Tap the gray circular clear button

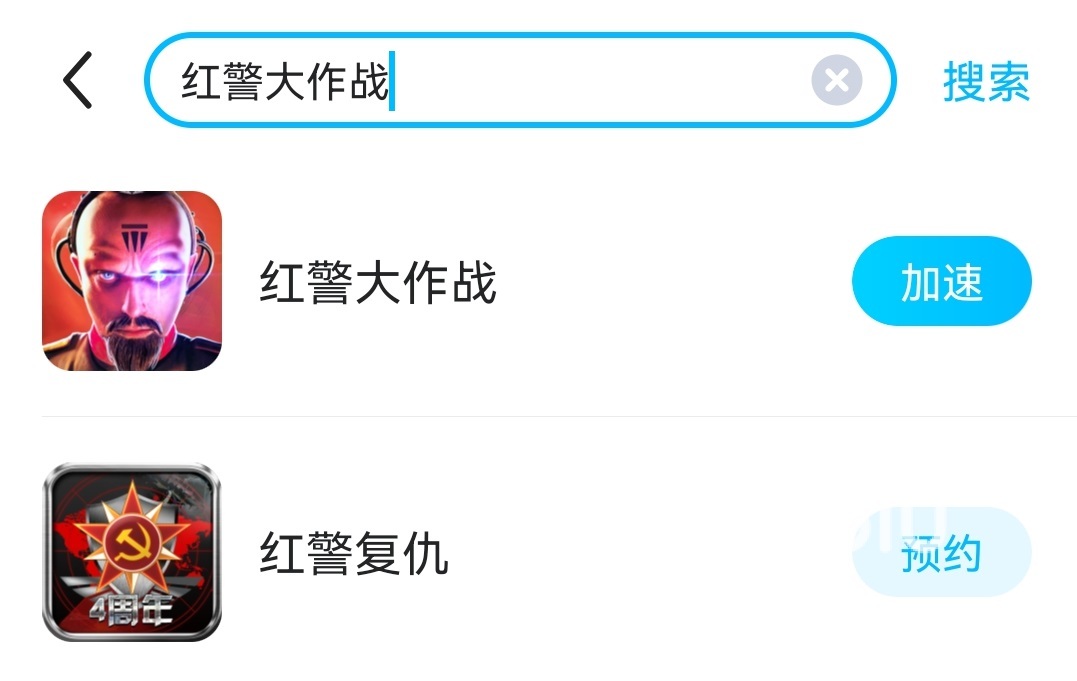click(x=837, y=80)
